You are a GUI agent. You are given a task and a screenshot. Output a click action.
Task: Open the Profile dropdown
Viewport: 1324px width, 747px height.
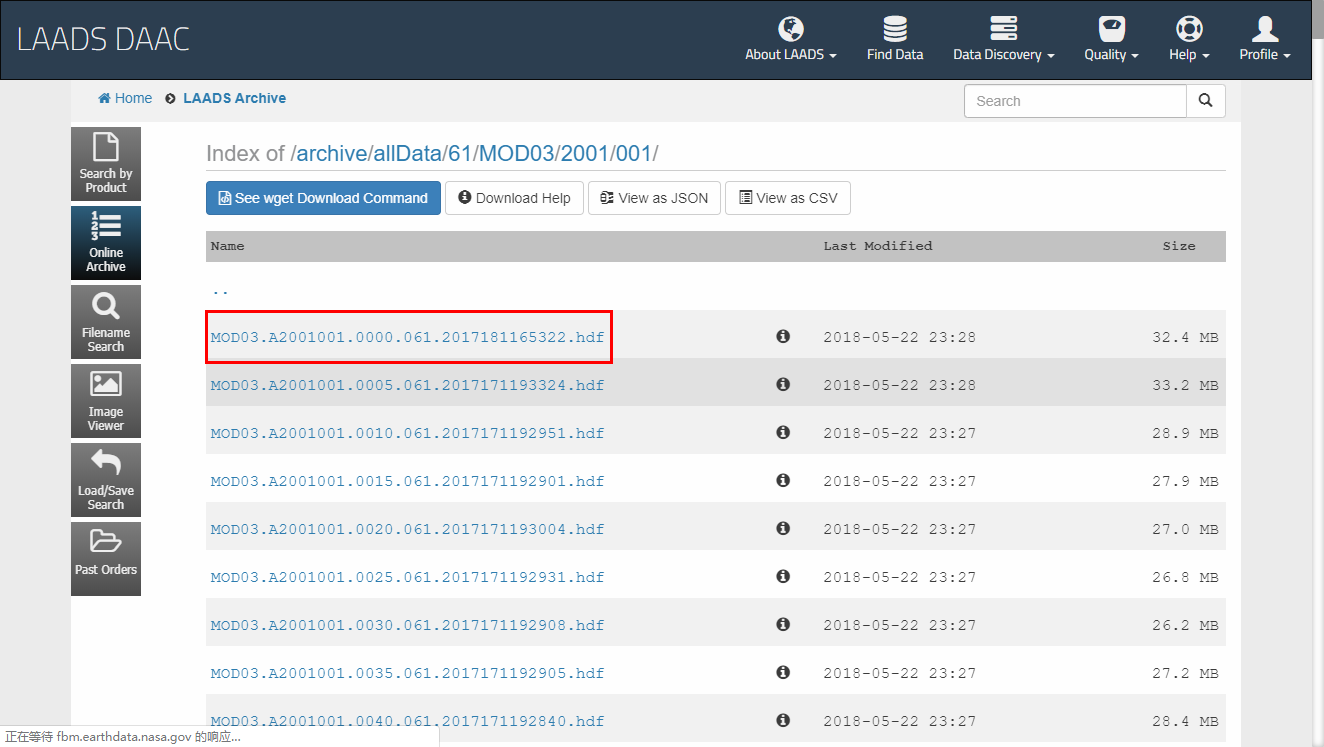pyautogui.click(x=1265, y=40)
